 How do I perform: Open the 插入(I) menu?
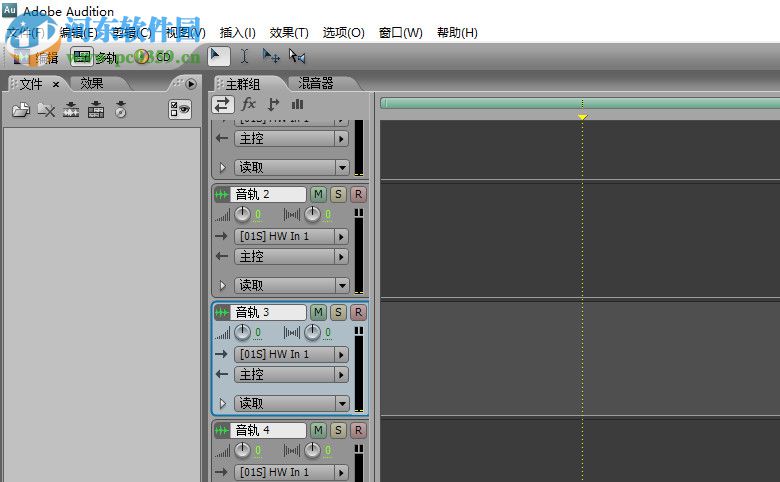tap(238, 33)
